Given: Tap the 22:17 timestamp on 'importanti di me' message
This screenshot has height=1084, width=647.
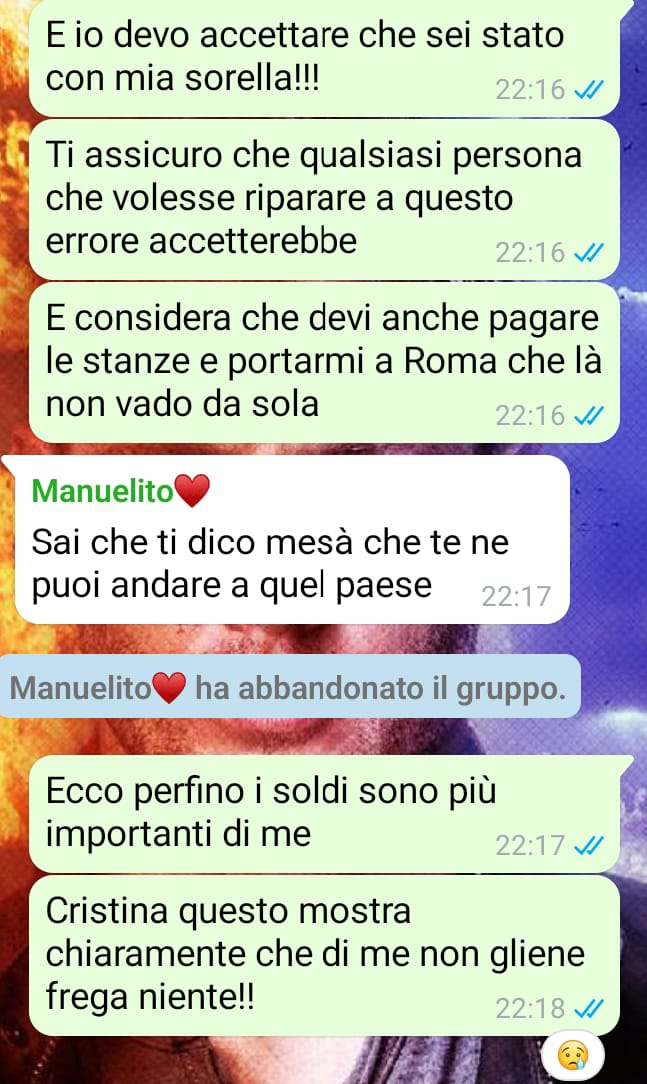Looking at the screenshot, I should 530,845.
